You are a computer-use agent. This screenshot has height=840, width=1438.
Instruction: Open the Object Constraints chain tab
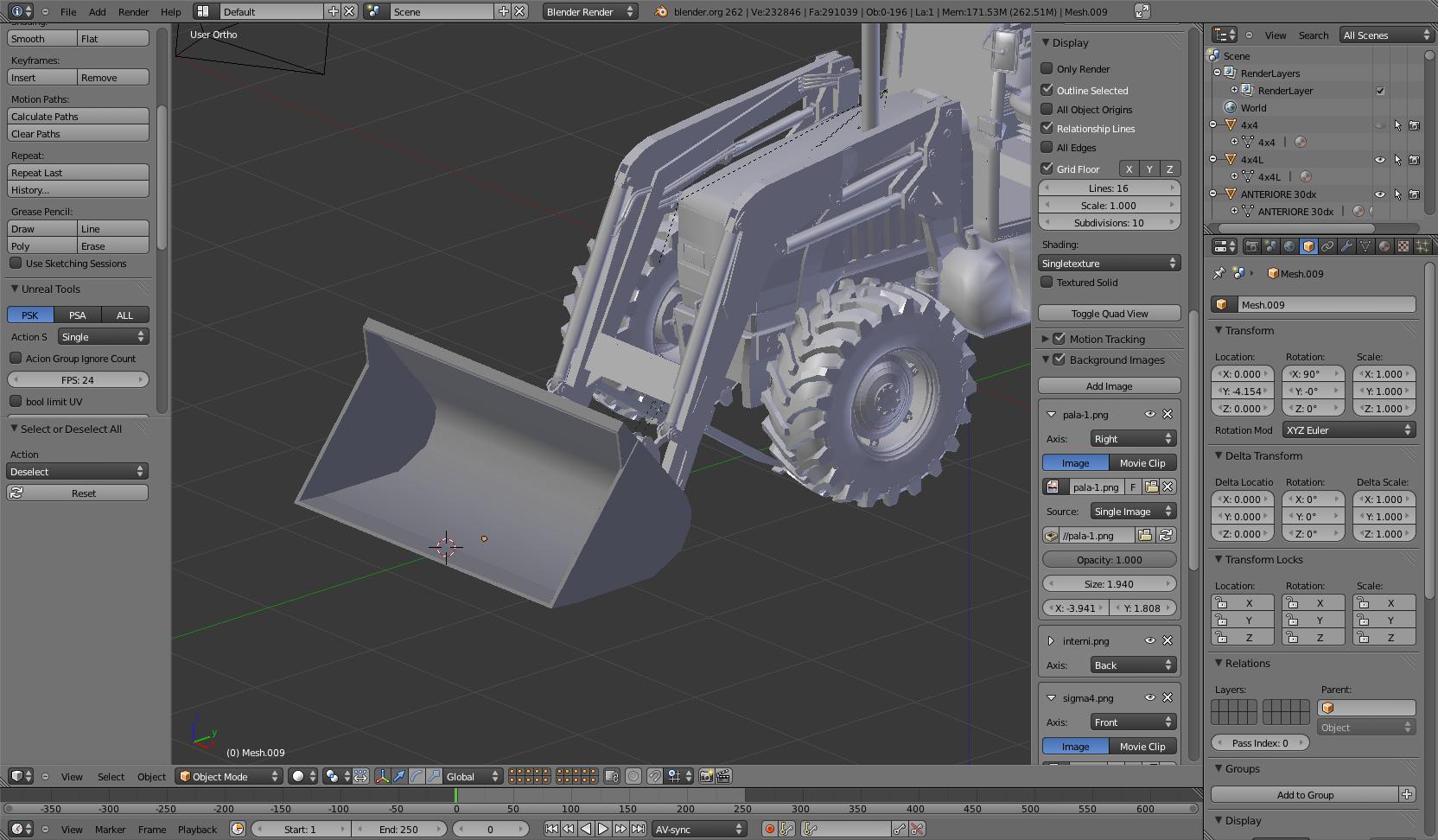pyautogui.click(x=1327, y=246)
